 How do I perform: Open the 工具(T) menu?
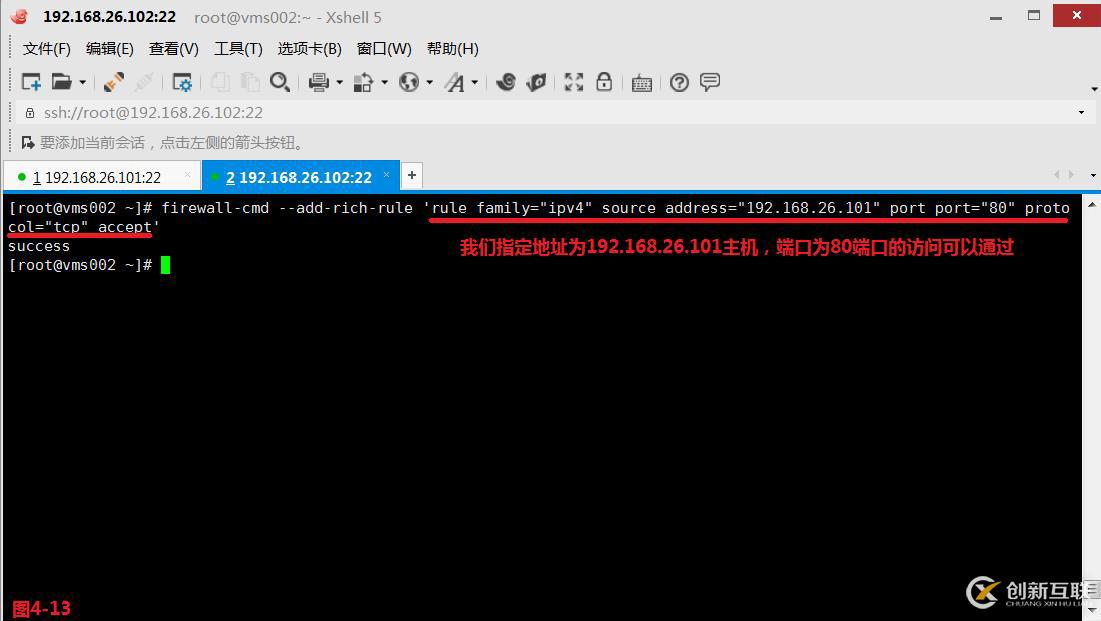tap(237, 48)
